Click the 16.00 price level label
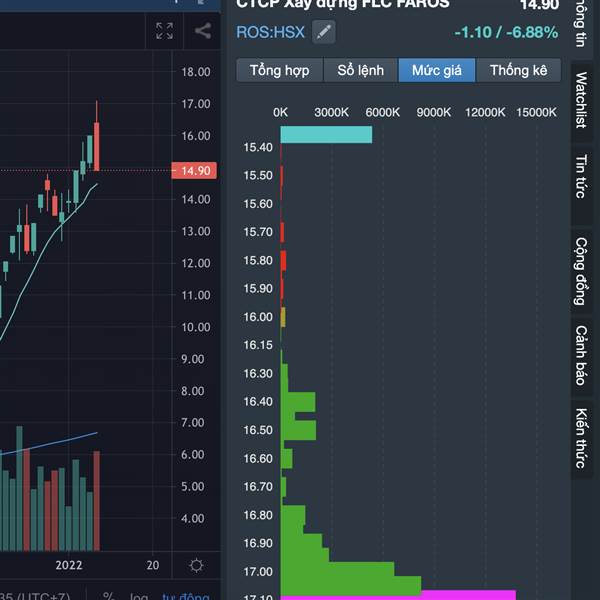Screen dimensions: 600x600 pos(258,317)
